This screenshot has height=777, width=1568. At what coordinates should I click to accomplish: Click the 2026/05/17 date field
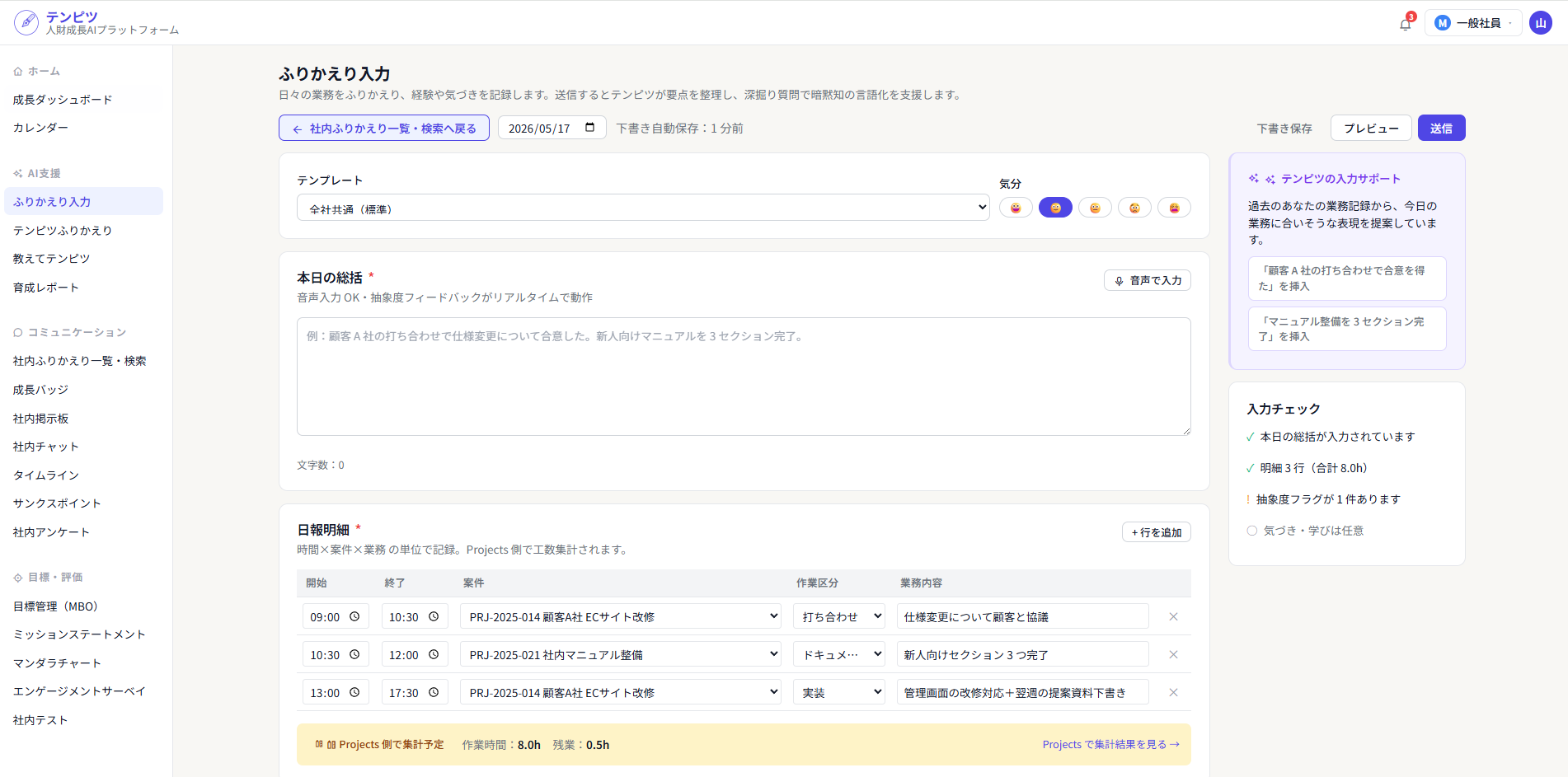552,128
